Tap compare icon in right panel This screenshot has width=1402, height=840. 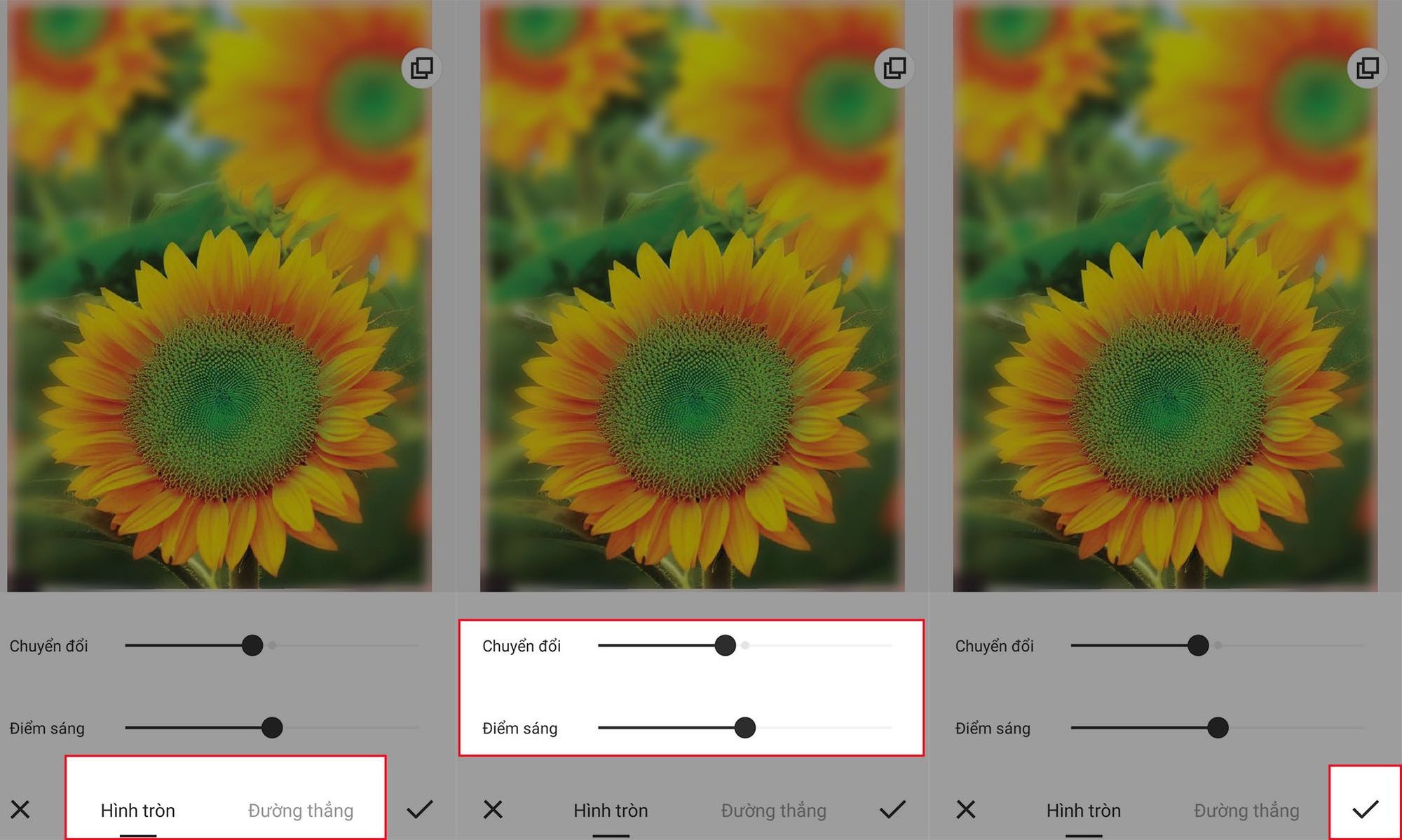tap(1367, 68)
